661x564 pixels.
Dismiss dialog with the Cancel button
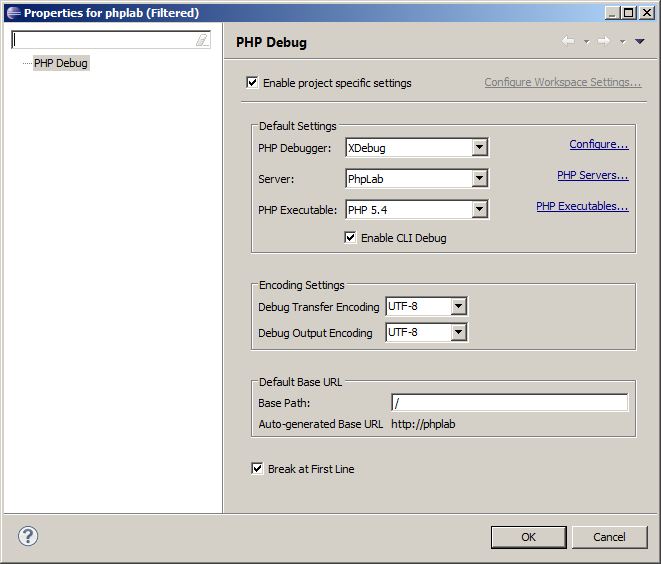coord(609,537)
